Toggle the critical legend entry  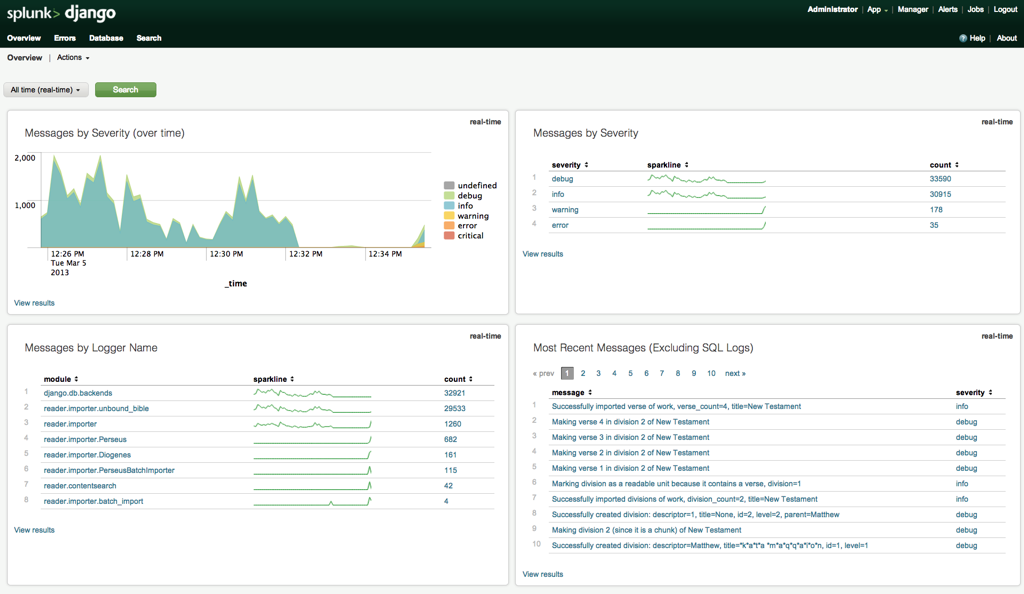464,236
